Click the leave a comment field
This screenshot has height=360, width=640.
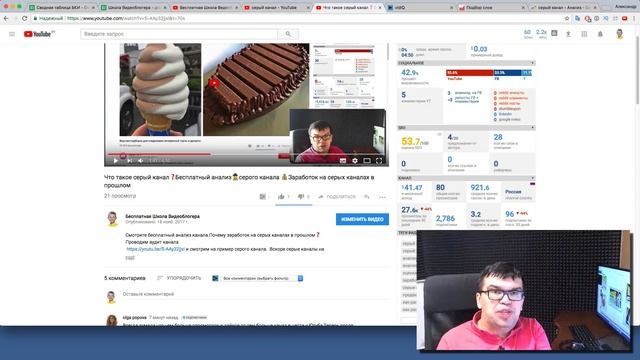coord(255,294)
